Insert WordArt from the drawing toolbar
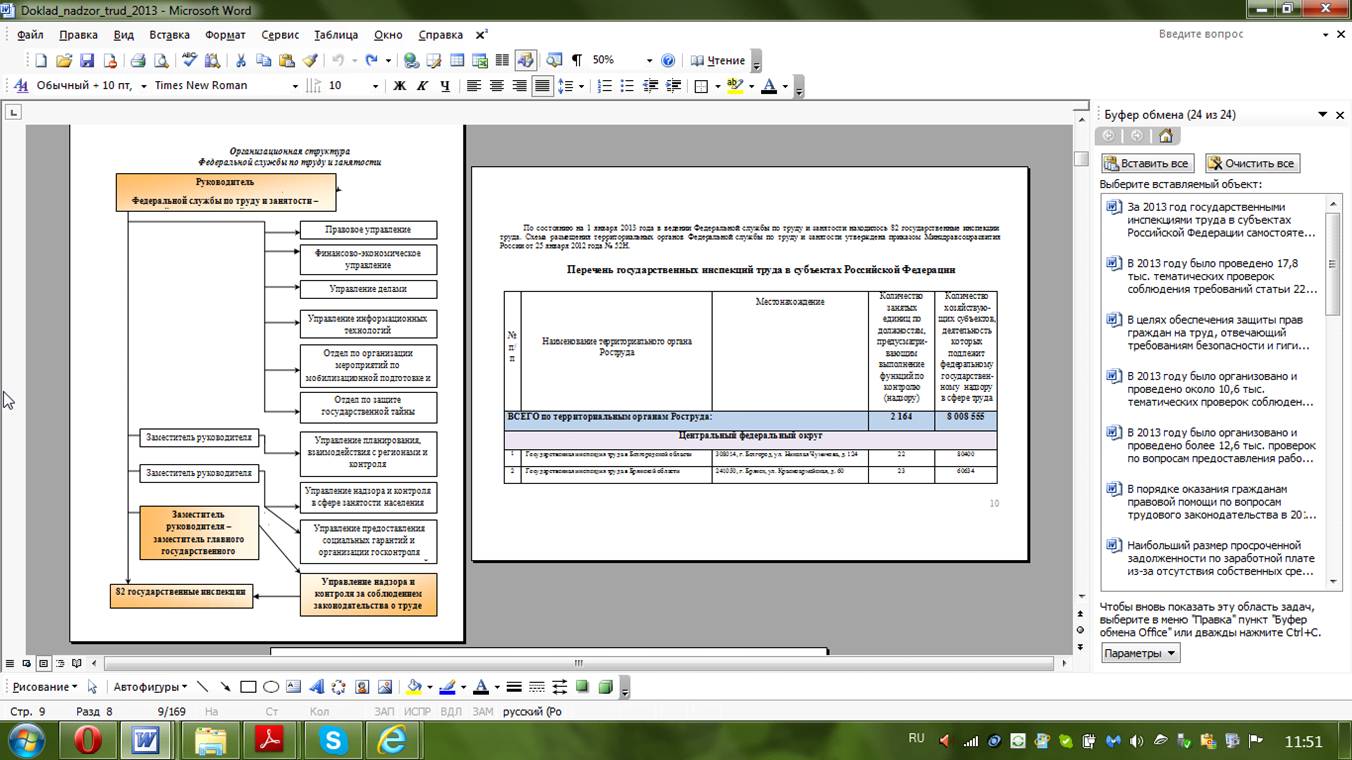 click(x=316, y=687)
